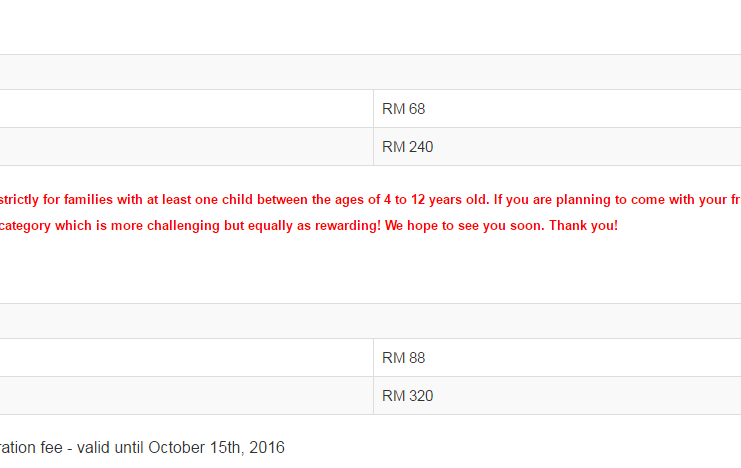The image size is (741, 468).
Task: Click the empty cell left of RM 68
Action: (186, 109)
